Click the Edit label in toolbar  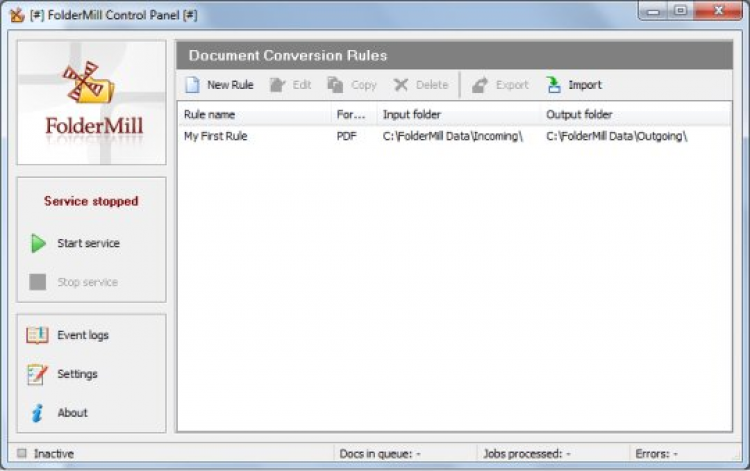[302, 85]
